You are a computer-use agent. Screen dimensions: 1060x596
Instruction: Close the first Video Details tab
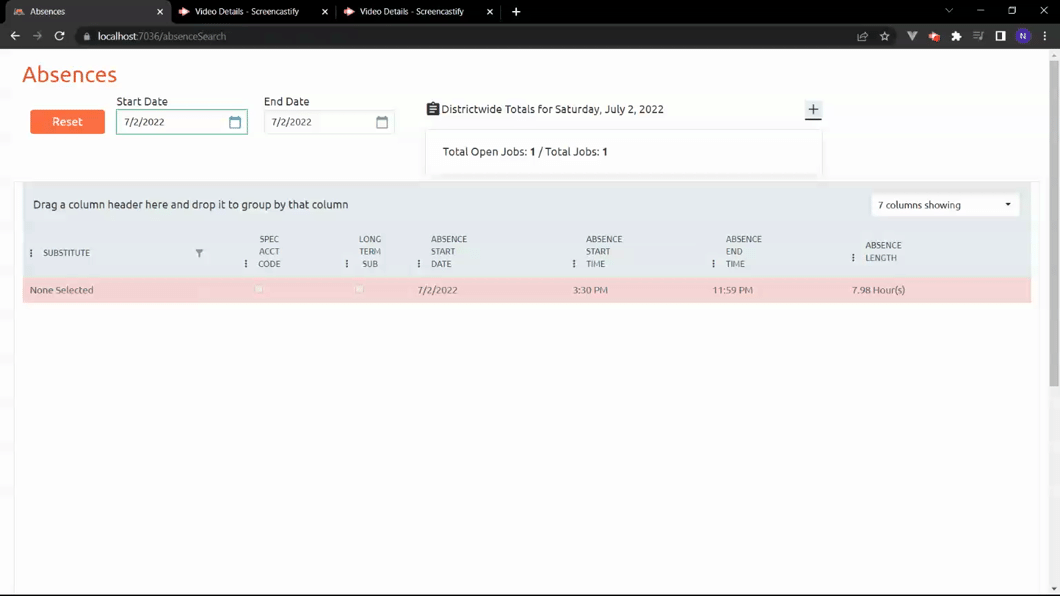[x=325, y=11]
